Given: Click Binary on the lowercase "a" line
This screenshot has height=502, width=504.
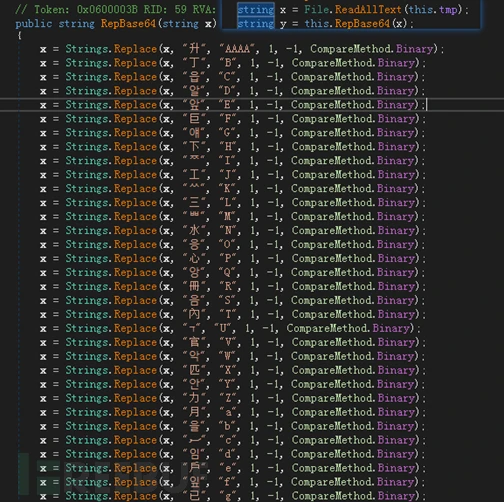Looking at the screenshot, I should pyautogui.click(x=396, y=412).
